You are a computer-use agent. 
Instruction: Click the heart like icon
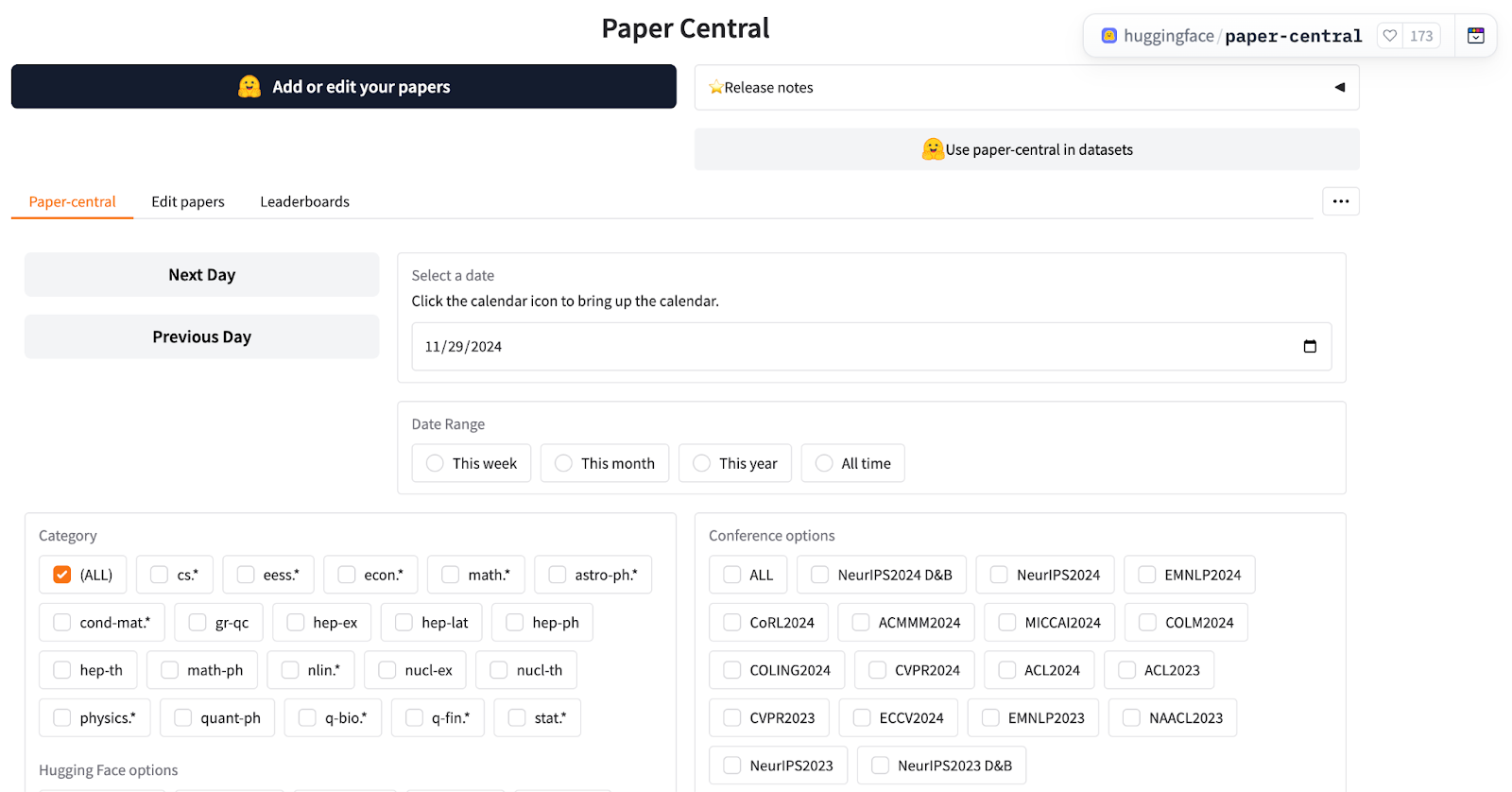coord(1389,36)
